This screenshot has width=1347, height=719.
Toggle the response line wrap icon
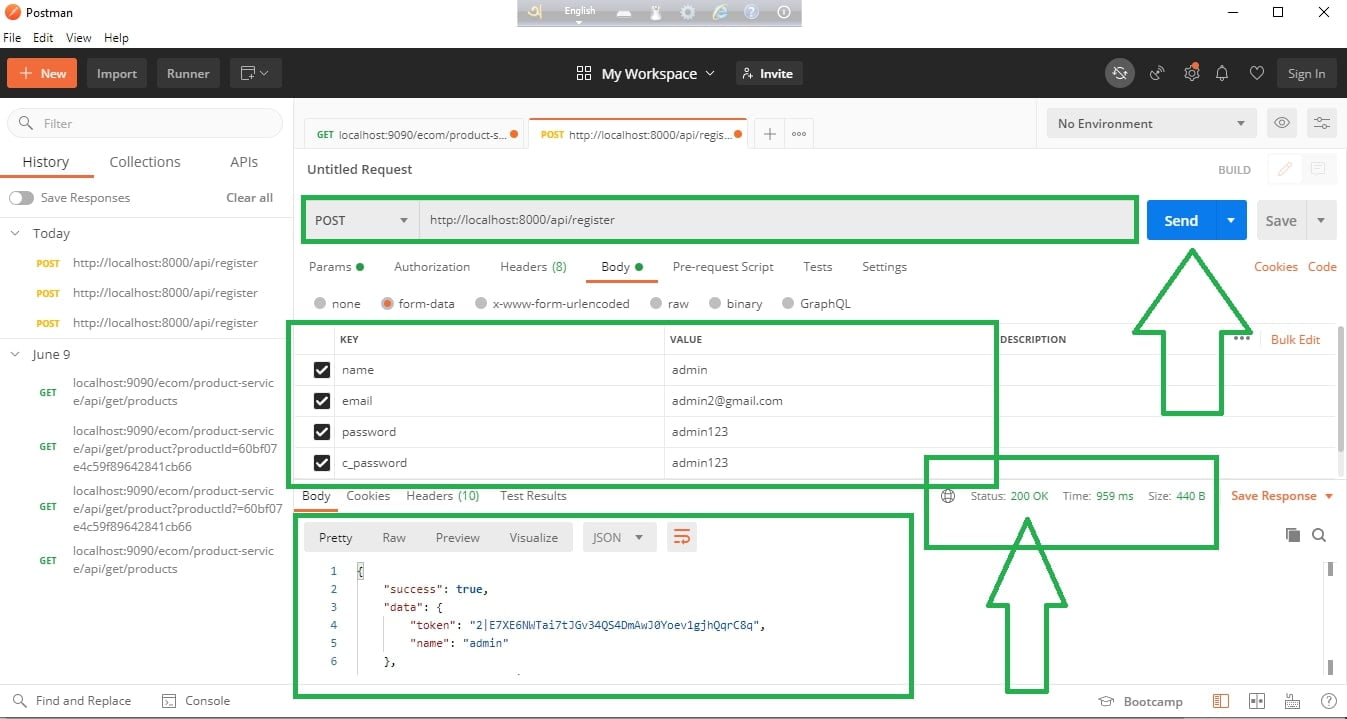click(682, 537)
